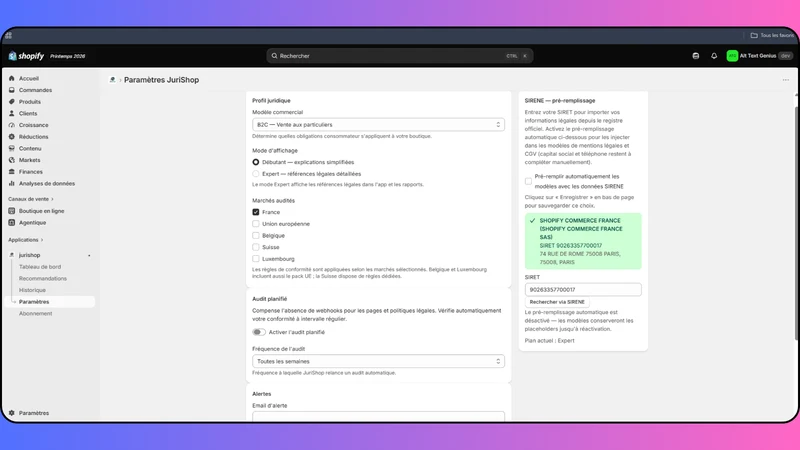800x450 pixels.
Task: Click the Commandes icon in sidebar
Action: coord(12,90)
